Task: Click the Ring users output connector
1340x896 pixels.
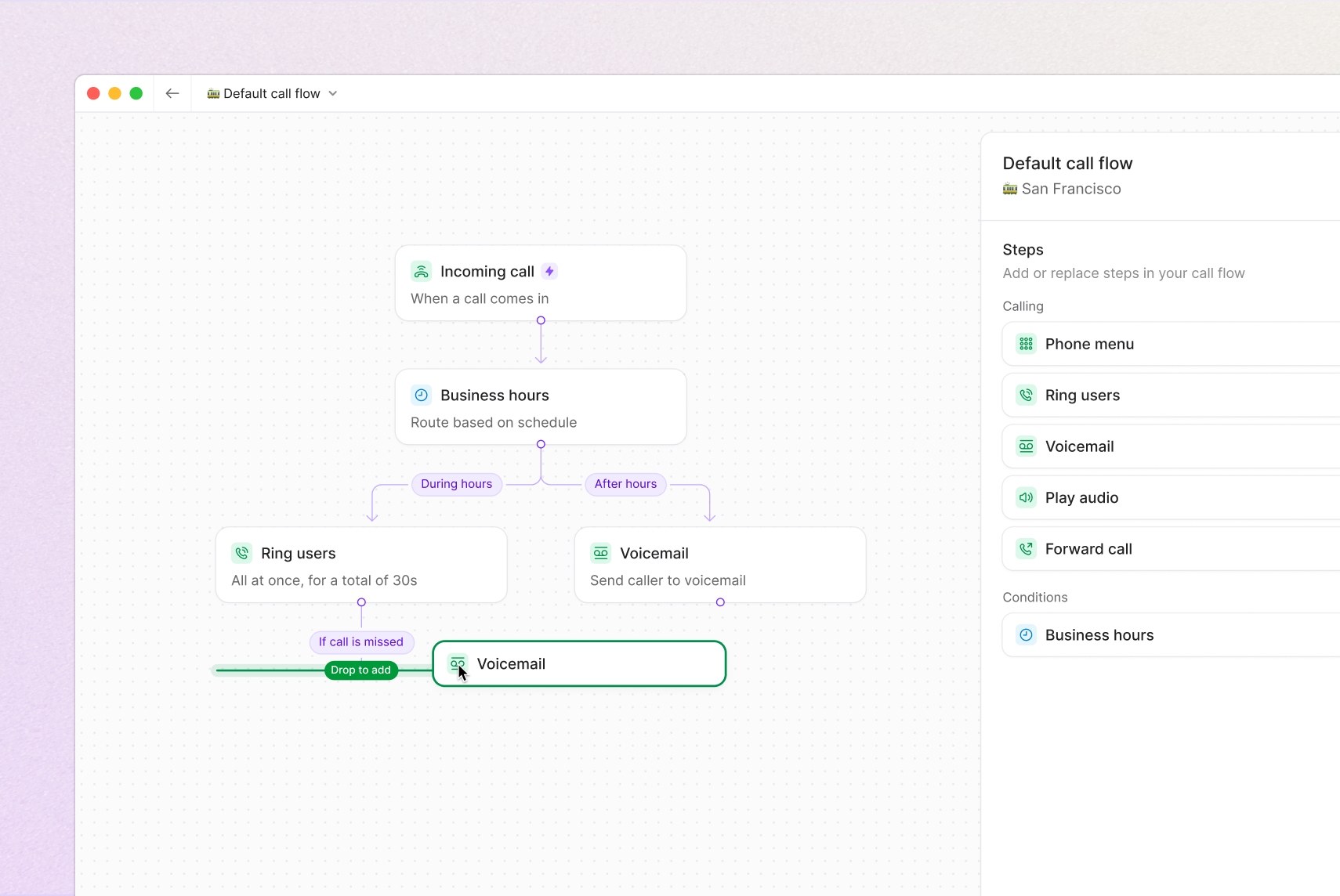Action: [361, 602]
